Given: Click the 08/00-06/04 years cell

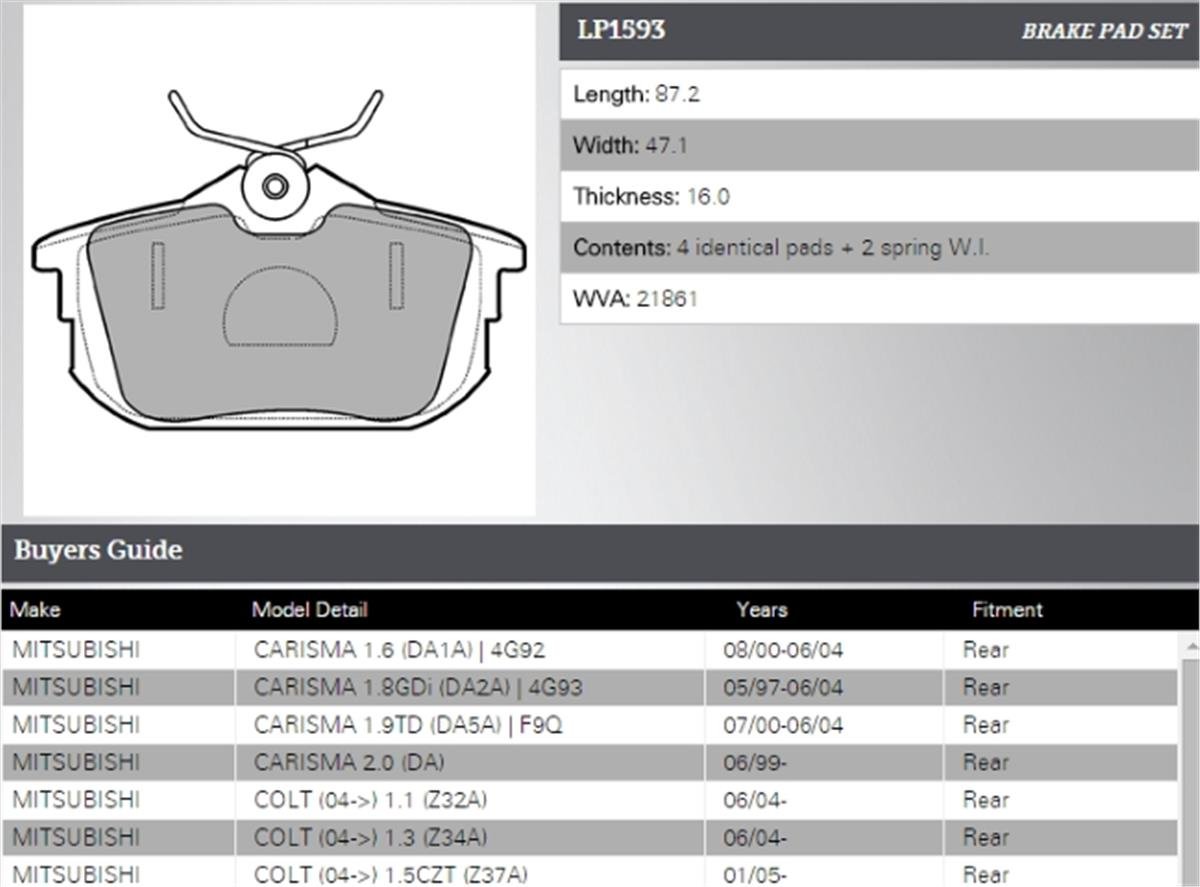Looking at the screenshot, I should tap(824, 650).
